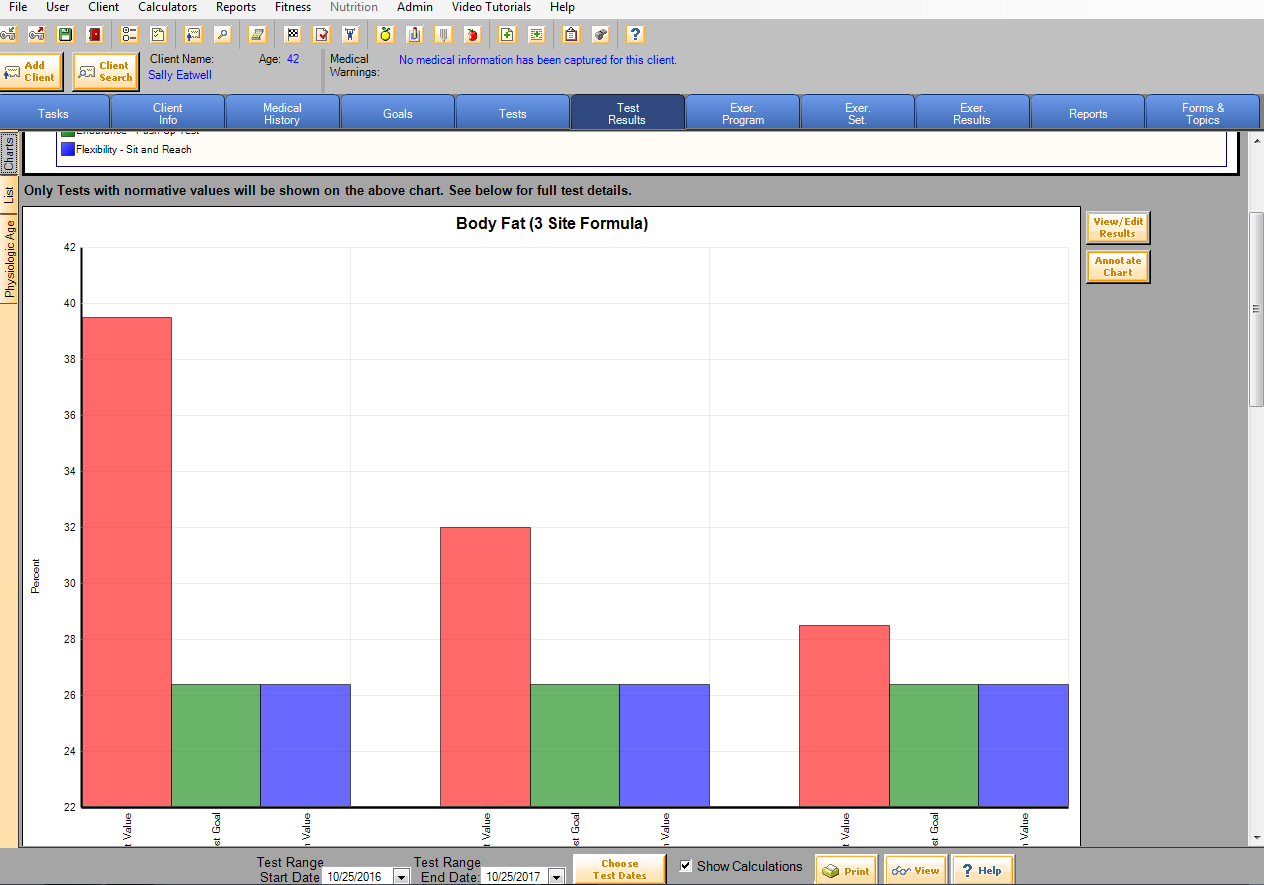Click the scrollbar down arrow
The width and height of the screenshot is (1264, 885).
tap(1256, 837)
